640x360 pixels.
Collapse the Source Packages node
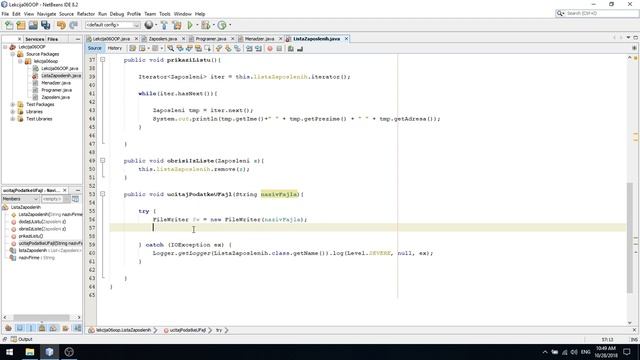[13, 54]
